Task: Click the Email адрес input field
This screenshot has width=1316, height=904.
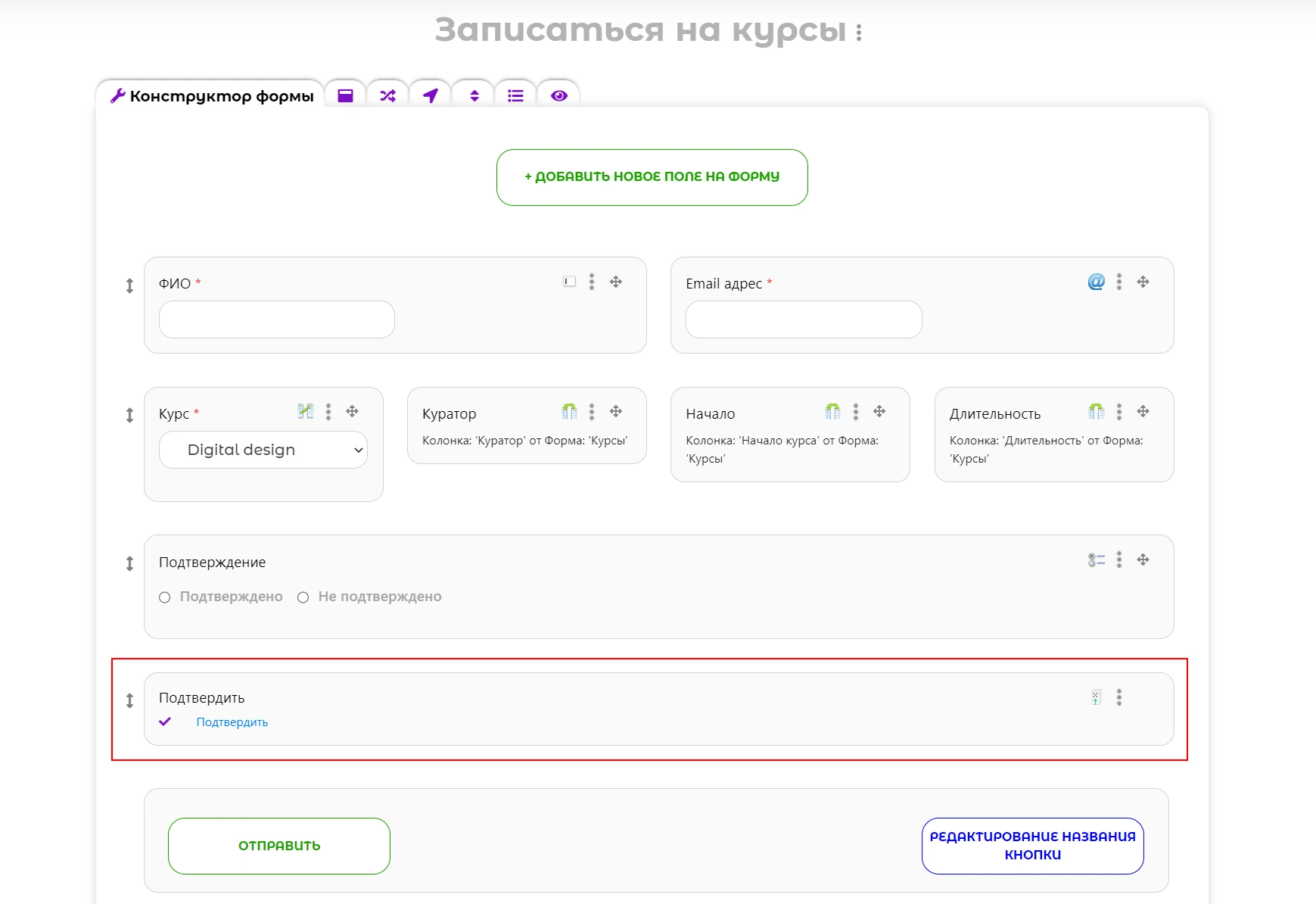Action: (x=804, y=320)
